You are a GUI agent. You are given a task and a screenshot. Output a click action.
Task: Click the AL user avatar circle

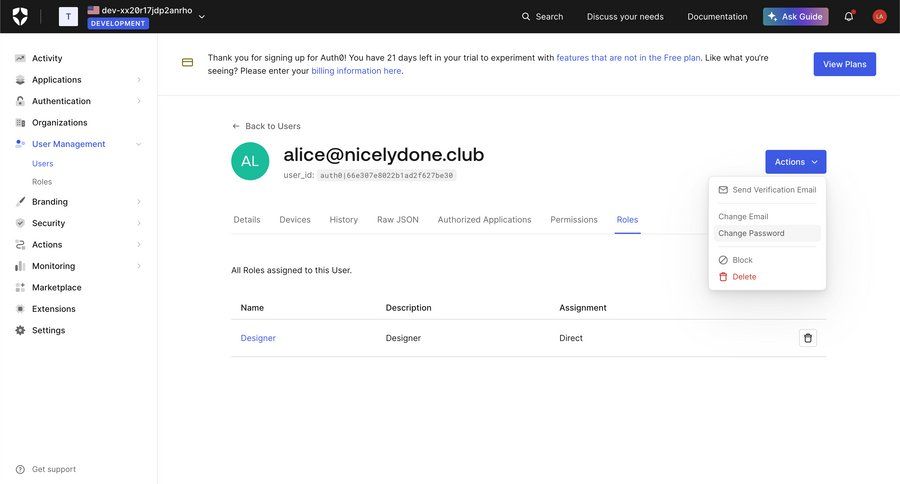tap(250, 161)
